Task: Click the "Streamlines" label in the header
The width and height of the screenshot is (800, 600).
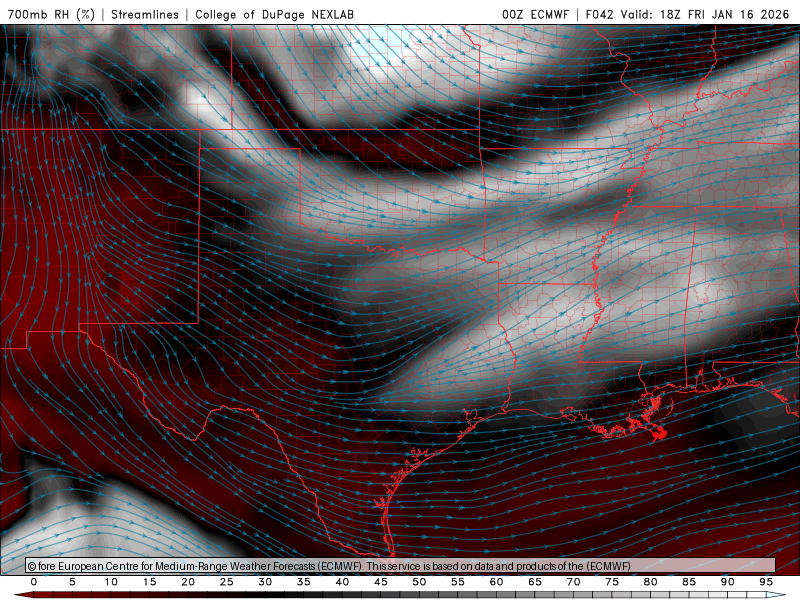Action: 145,14
